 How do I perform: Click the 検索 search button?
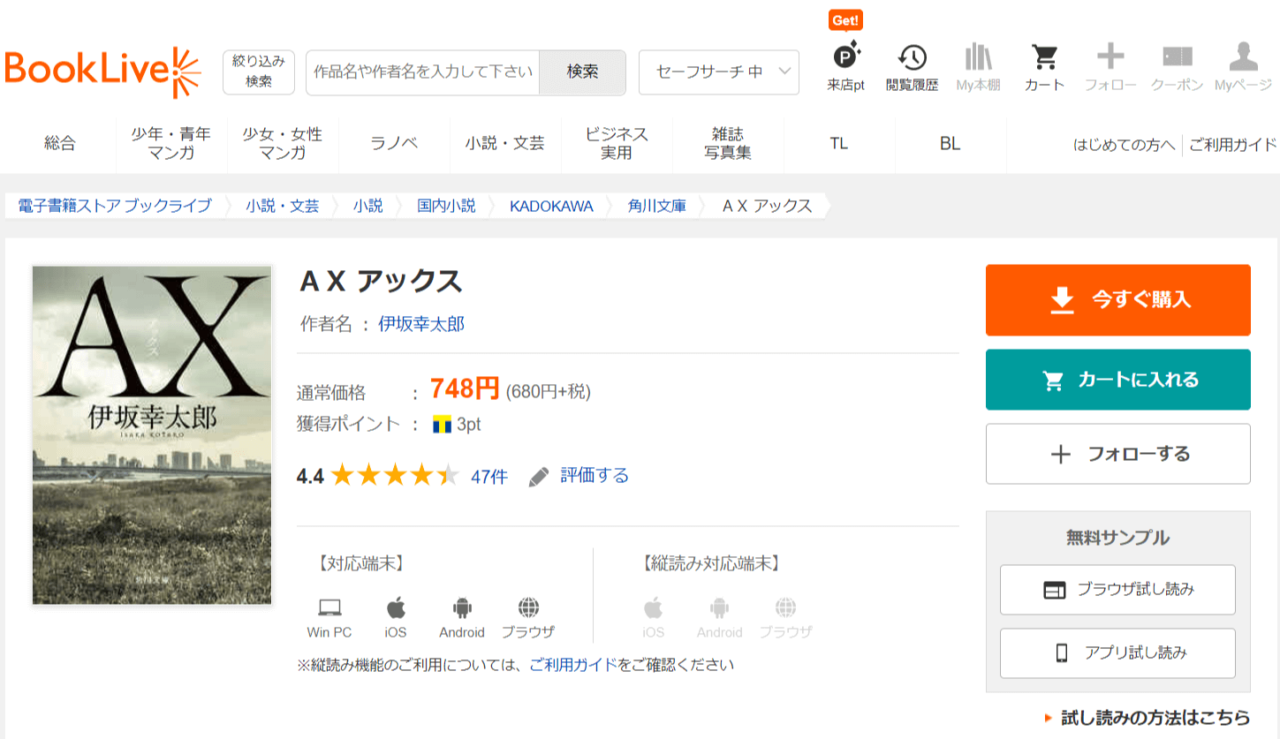[x=582, y=72]
